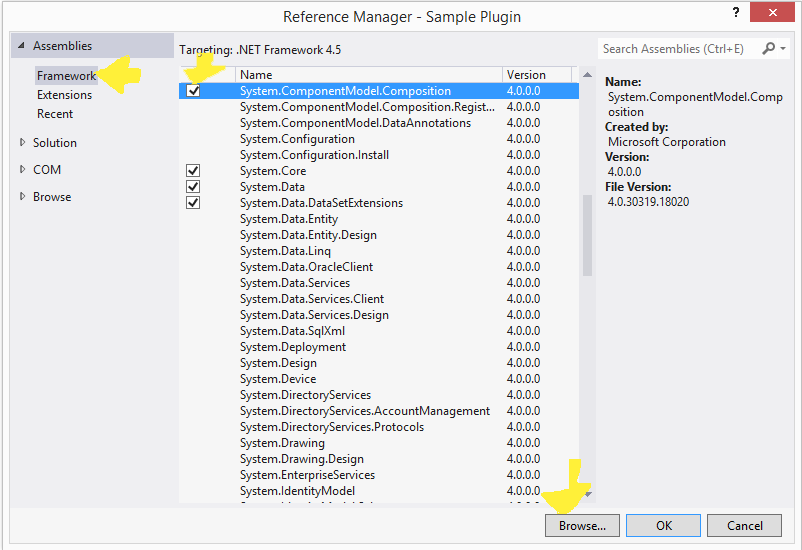Click the scrollbar down arrow
Viewport: 802px width, 550px height.
click(588, 494)
